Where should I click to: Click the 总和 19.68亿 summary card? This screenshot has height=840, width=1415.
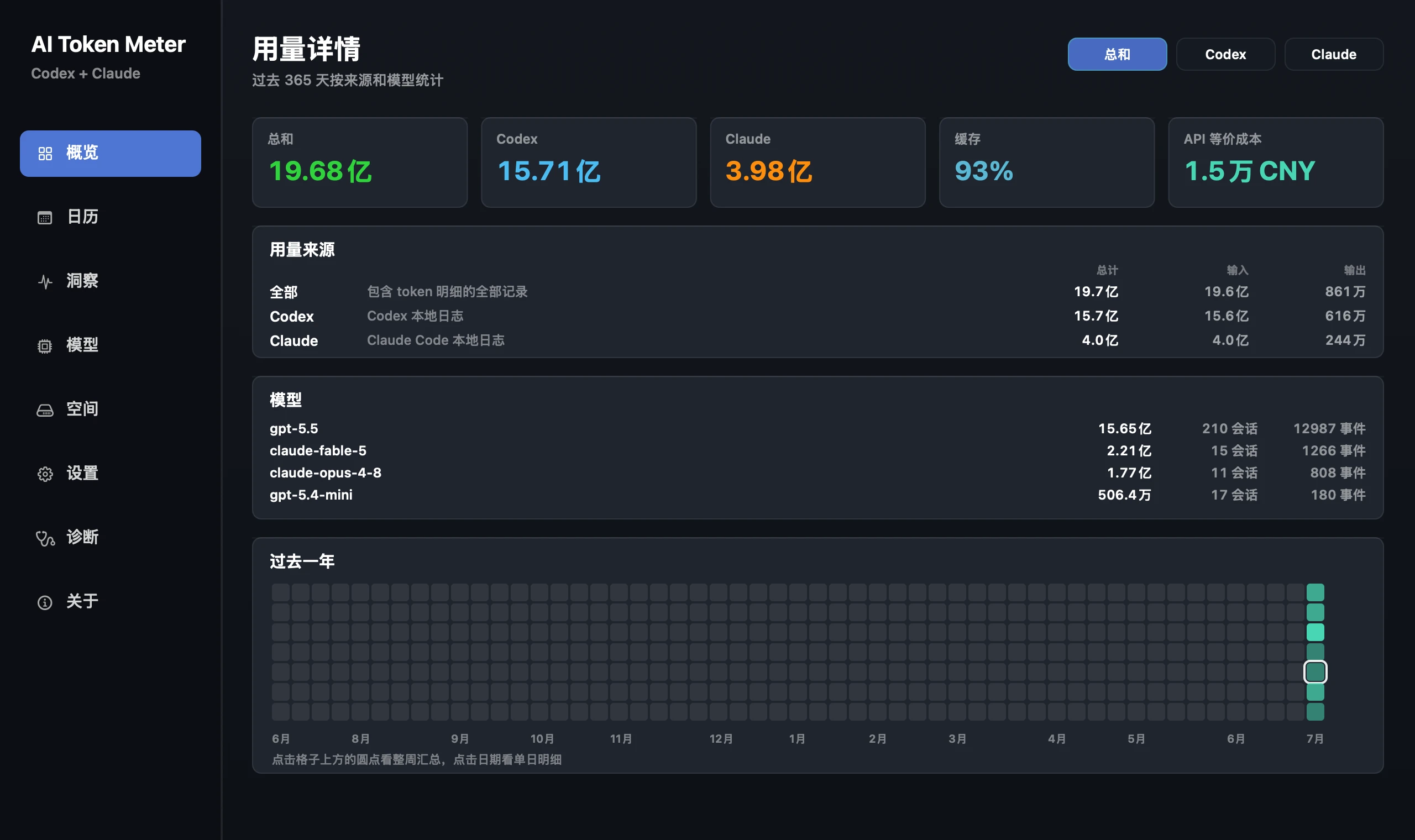360,162
